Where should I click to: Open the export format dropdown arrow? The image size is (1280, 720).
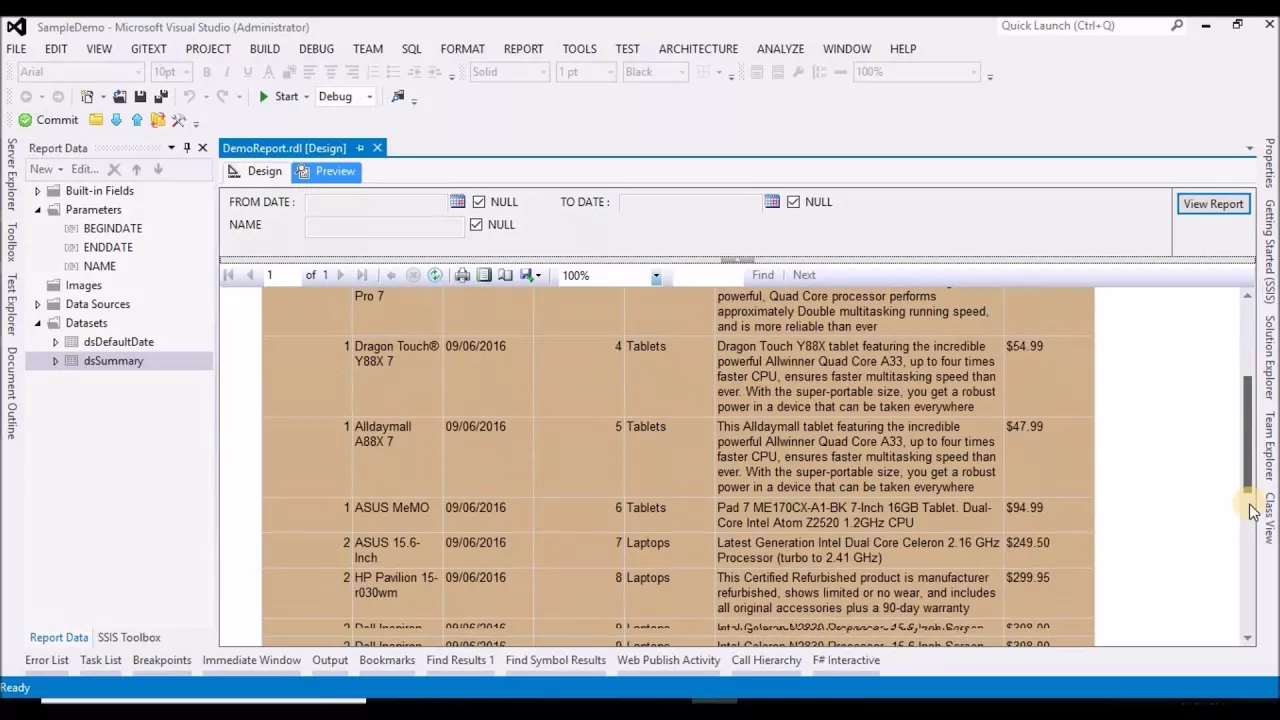pos(538,275)
